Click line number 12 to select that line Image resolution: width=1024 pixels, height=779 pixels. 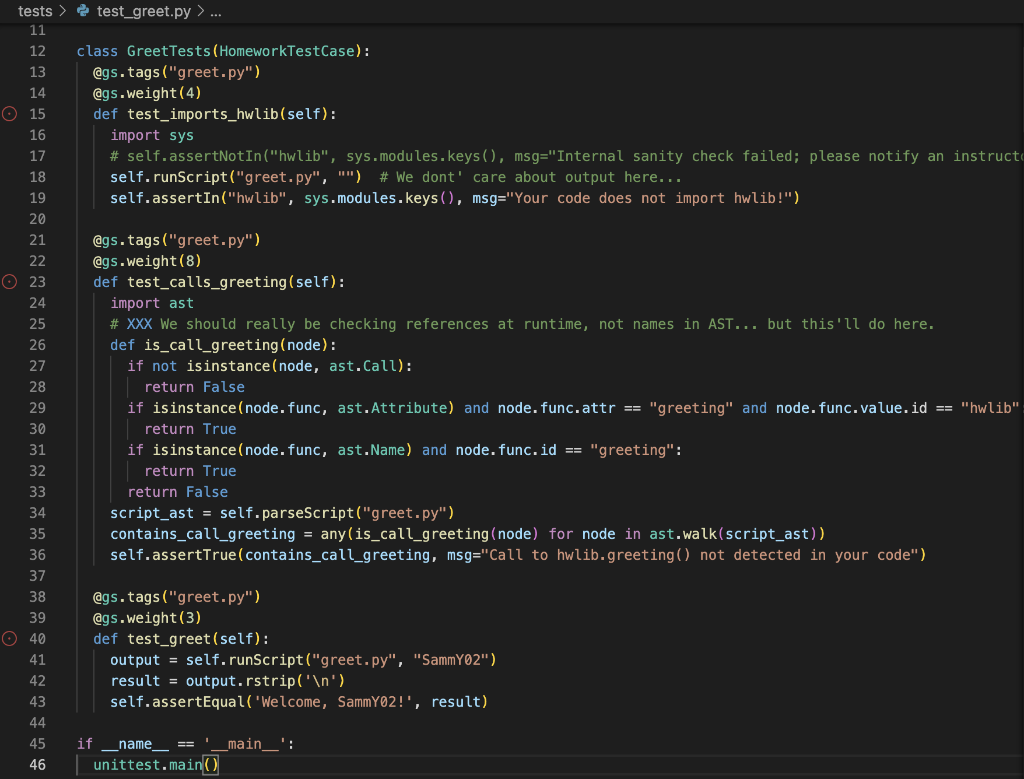pos(38,50)
